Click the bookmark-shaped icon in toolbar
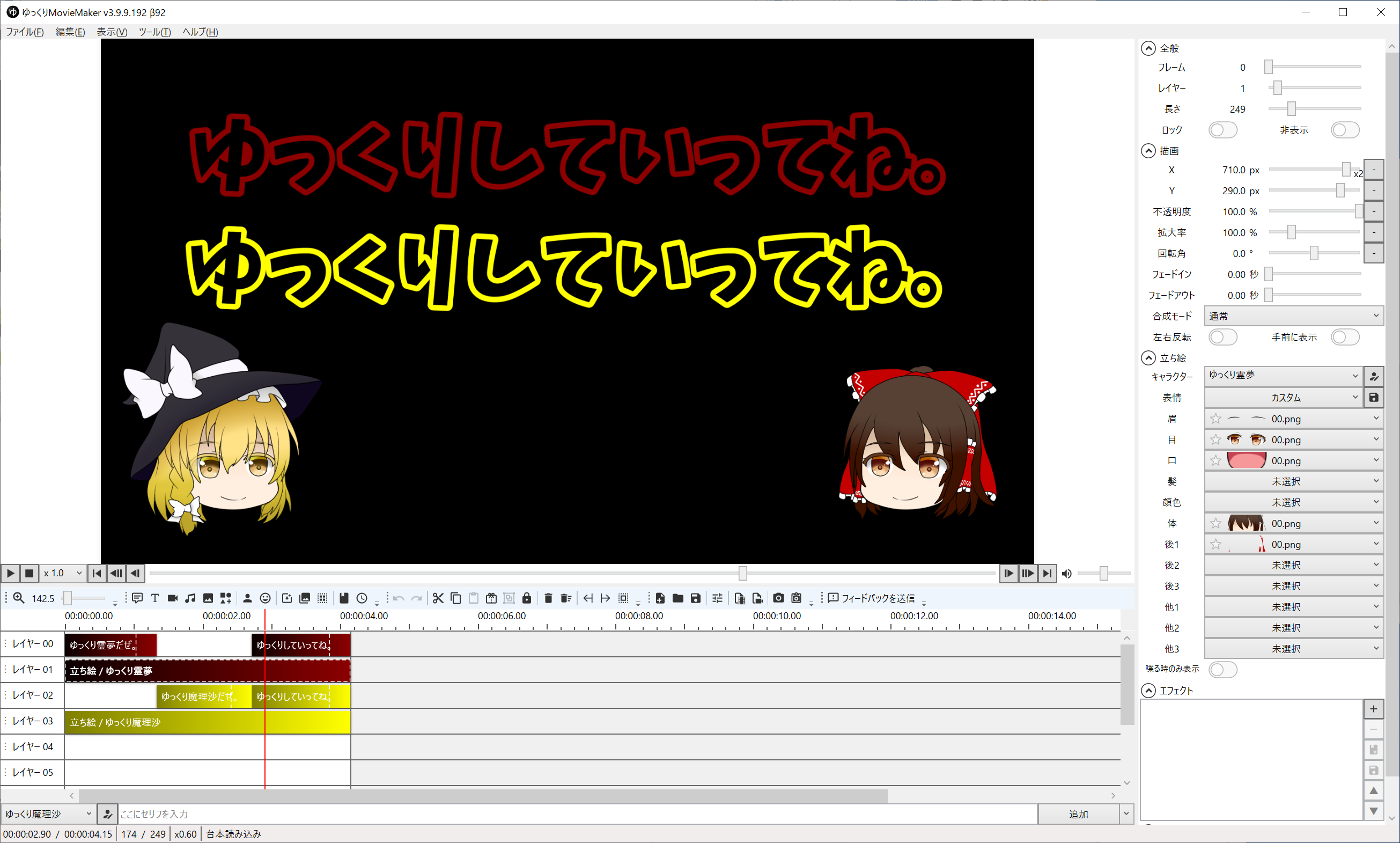The width and height of the screenshot is (1400, 843). click(x=344, y=598)
